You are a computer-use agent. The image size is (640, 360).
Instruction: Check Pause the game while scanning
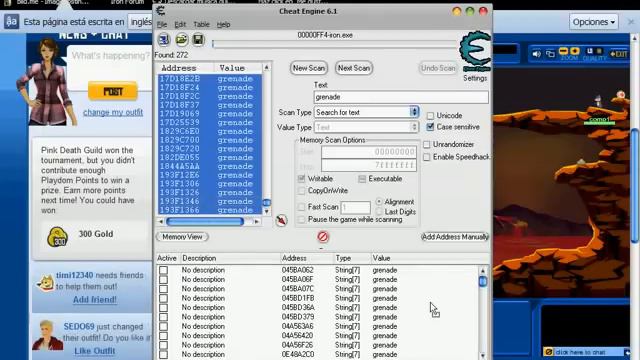point(301,220)
